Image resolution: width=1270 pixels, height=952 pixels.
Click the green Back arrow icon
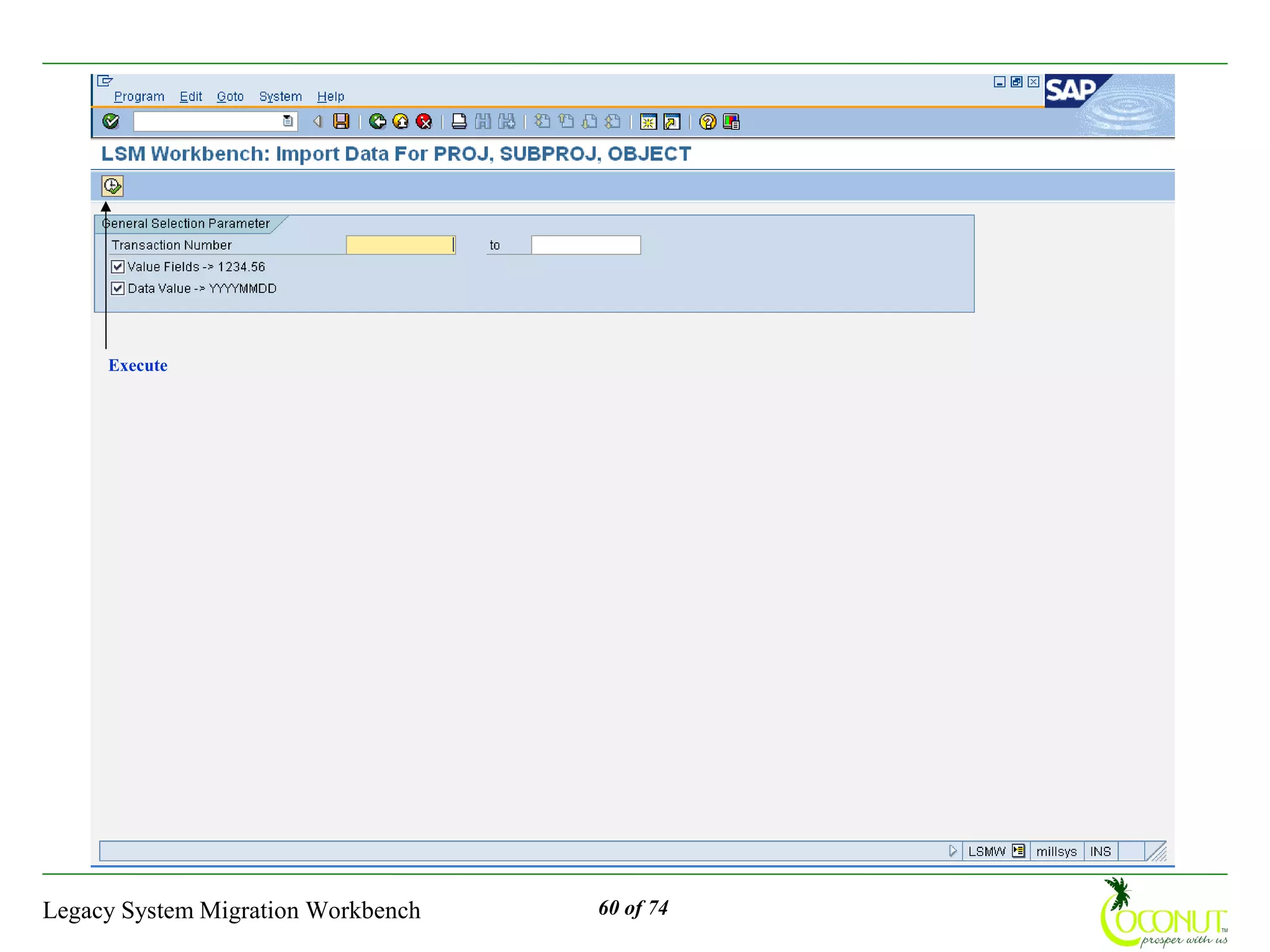click(377, 121)
